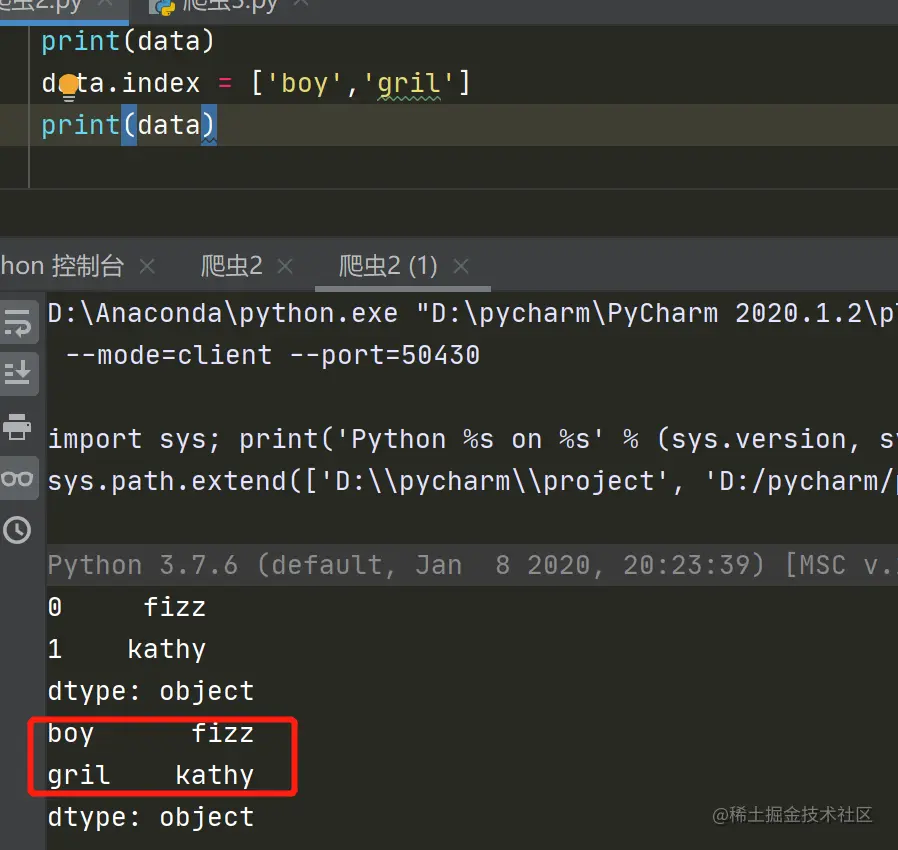Close the Python 控制台 tab

click(147, 266)
